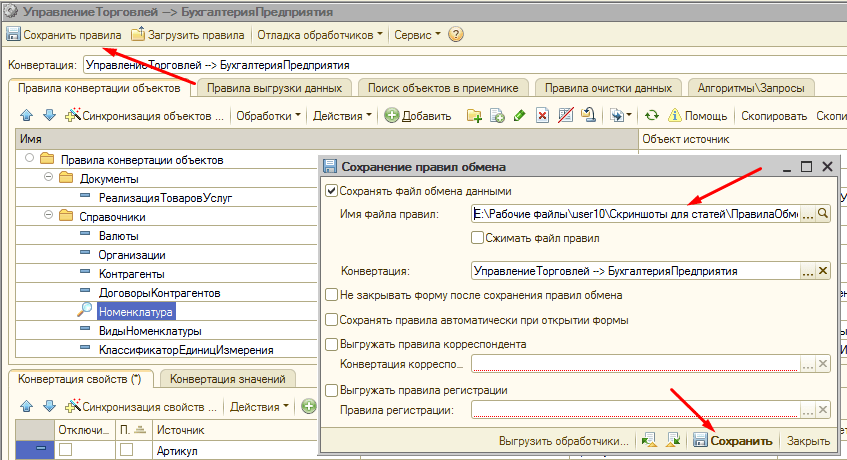The image size is (847, 460).
Task: Click 'Синхронизация свойств' wand icon
Action: click(x=73, y=406)
